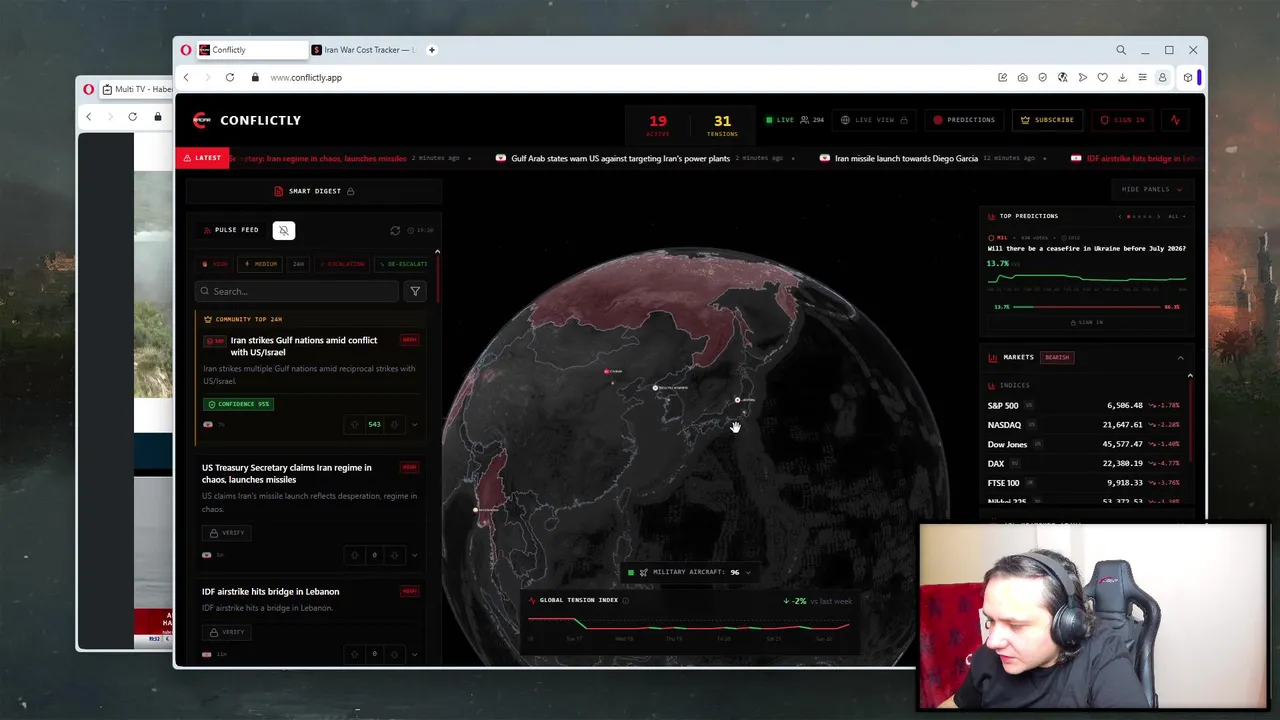Refresh the Pulse Feed with the refresh icon
Image resolution: width=1280 pixels, height=720 pixels.
point(395,230)
